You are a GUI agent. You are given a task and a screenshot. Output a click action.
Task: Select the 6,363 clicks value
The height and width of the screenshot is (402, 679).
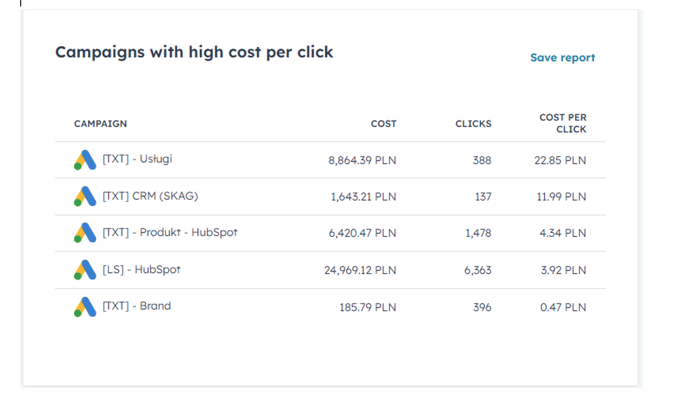tap(478, 270)
